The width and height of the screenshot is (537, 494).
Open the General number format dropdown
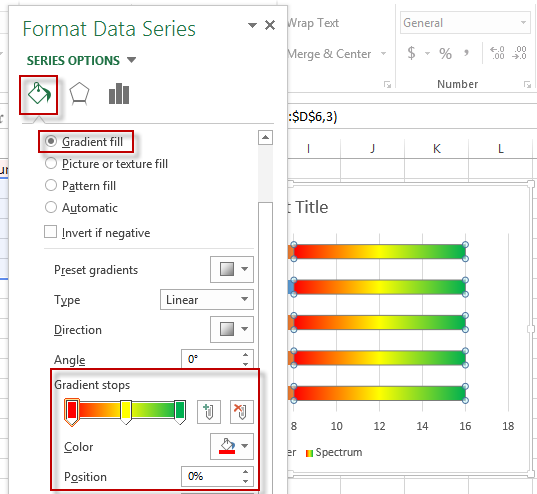(x=465, y=23)
